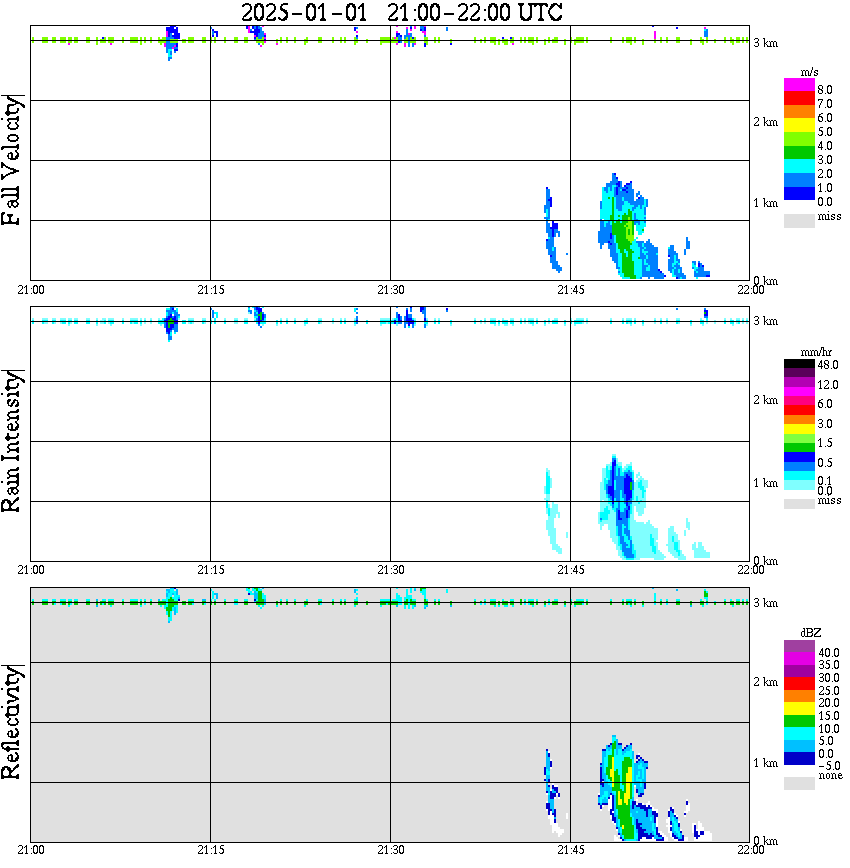Click the red 25.0 swatch in dBZ legend

pyautogui.click(x=799, y=684)
